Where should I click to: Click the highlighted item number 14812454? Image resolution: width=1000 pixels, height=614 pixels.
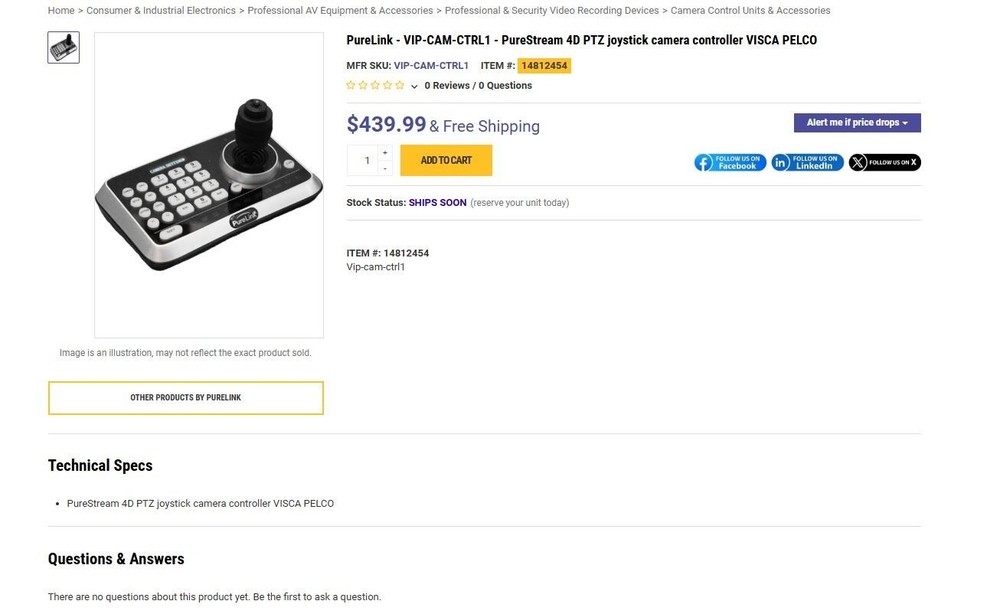[543, 65]
